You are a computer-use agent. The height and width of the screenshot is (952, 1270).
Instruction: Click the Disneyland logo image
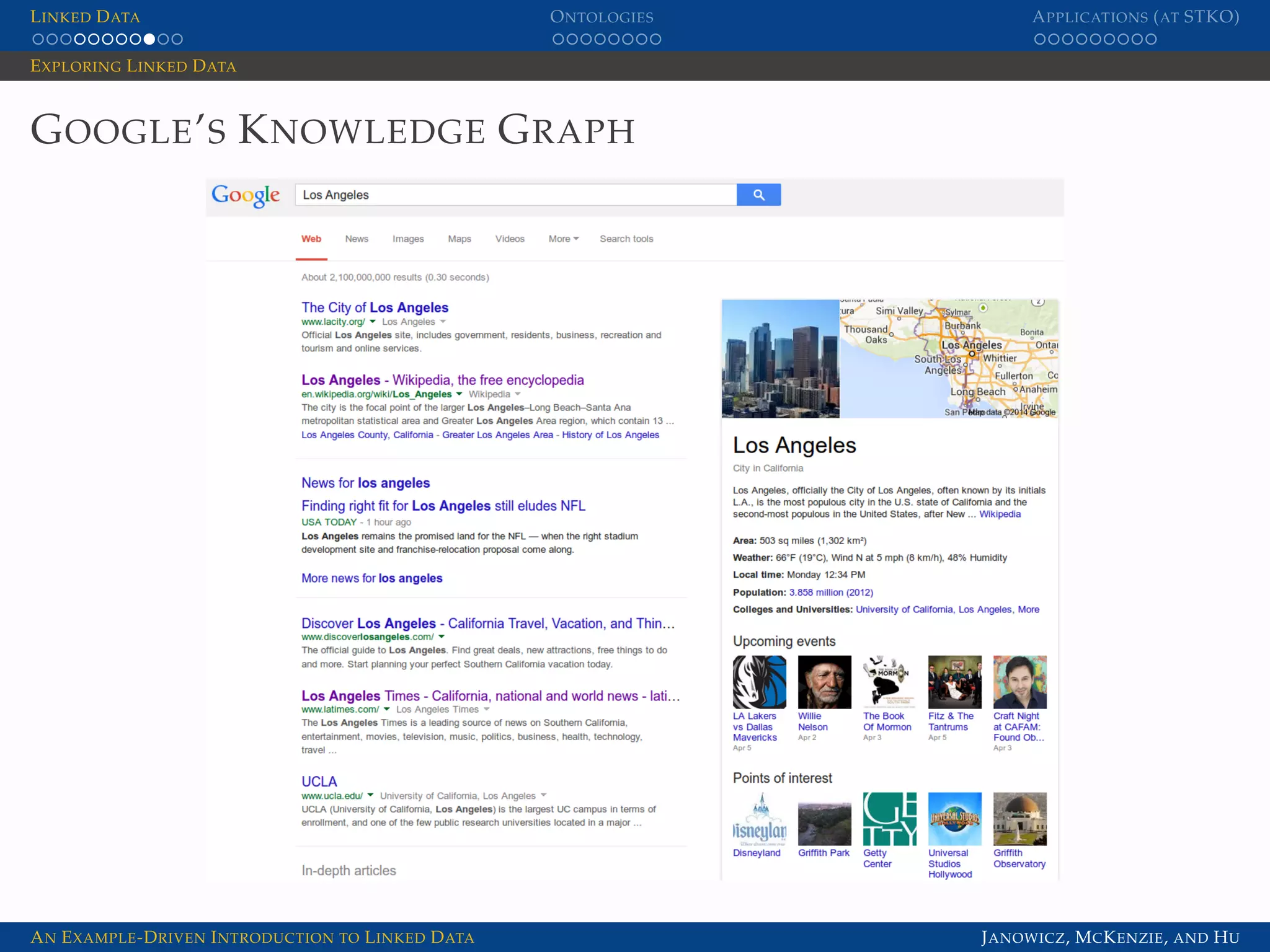pos(759,819)
